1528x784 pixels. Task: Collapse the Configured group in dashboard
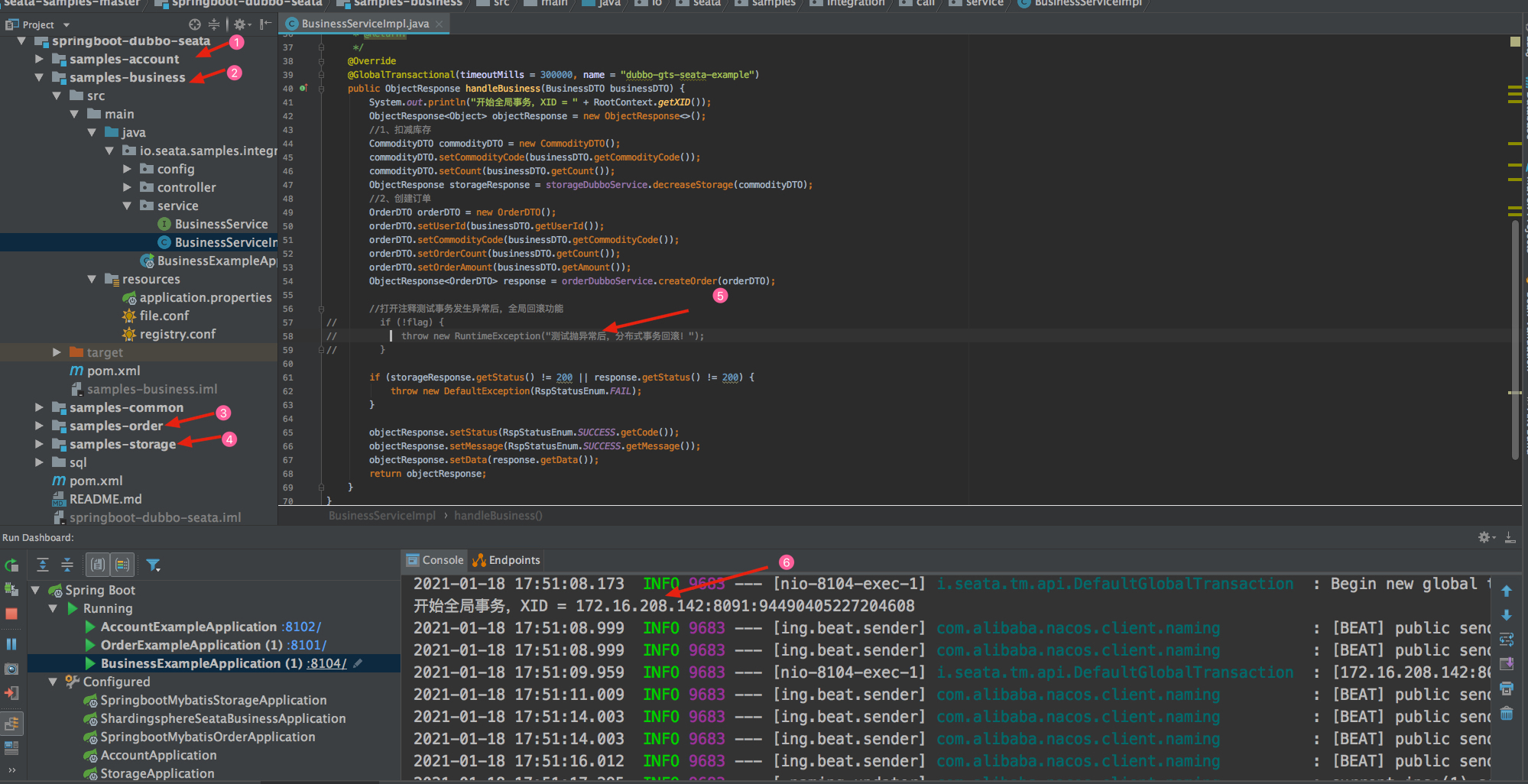53,682
